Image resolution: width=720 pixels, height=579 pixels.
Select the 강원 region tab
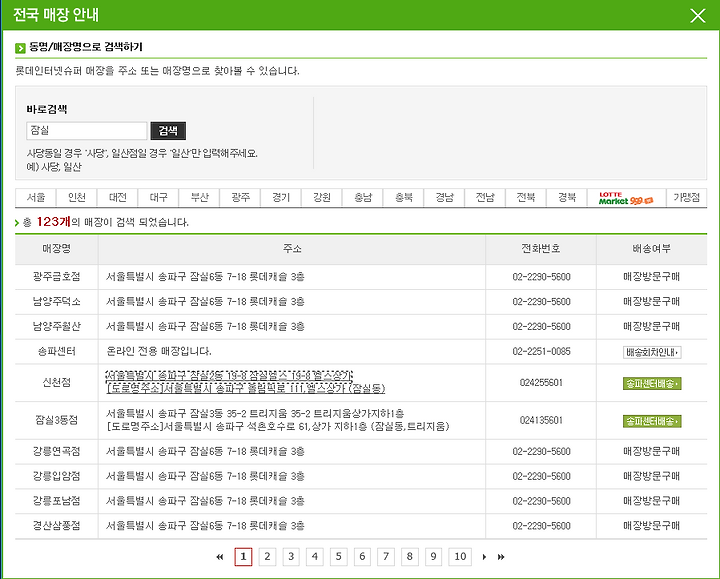322,197
